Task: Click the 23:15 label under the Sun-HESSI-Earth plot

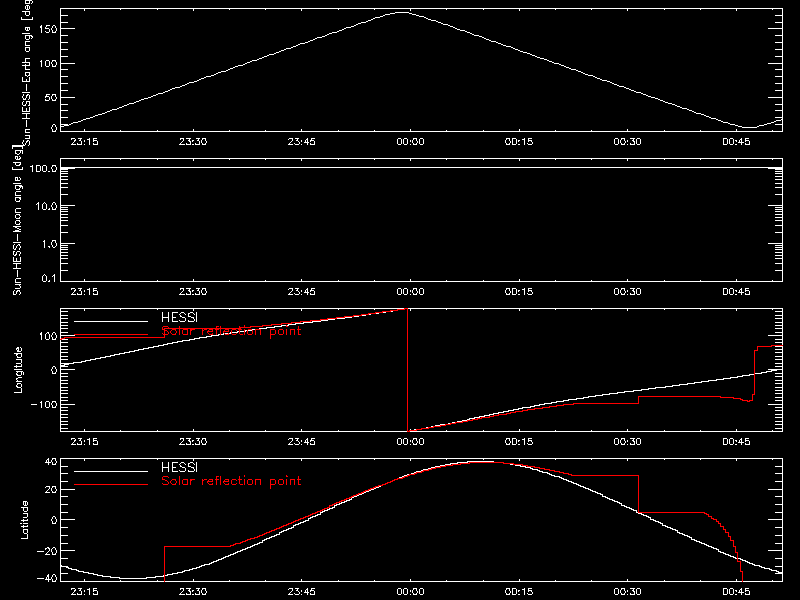Action: [84, 142]
